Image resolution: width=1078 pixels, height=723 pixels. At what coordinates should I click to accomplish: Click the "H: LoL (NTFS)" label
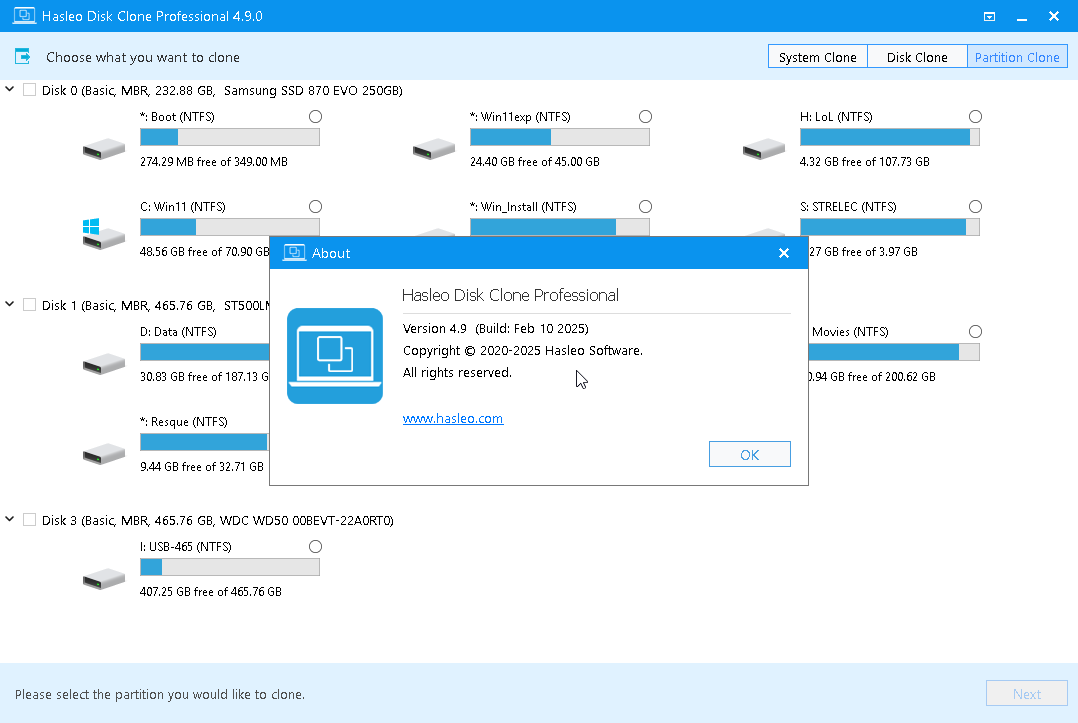pyautogui.click(x=836, y=117)
